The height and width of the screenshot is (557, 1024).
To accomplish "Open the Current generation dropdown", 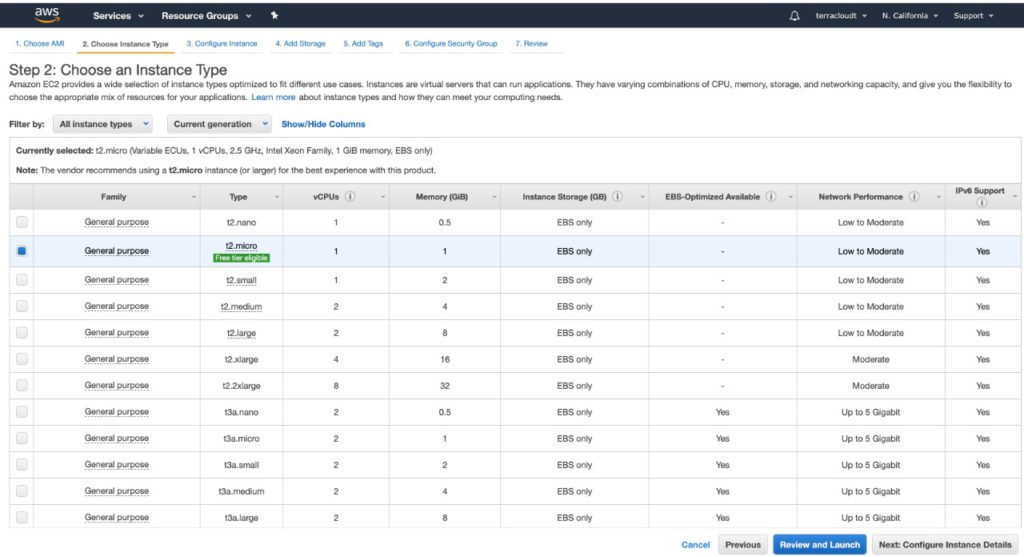I will coord(218,124).
